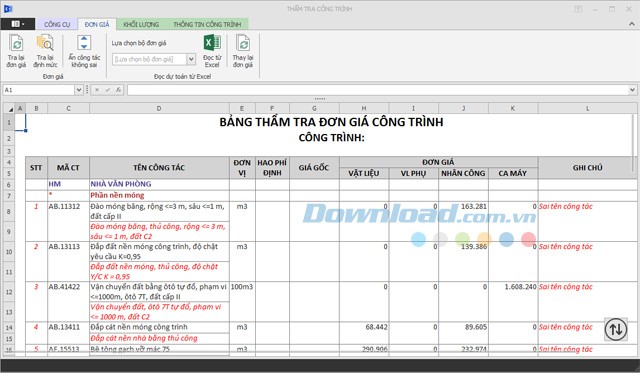Select column H header
Image resolution: width=640 pixels, height=373 pixels.
pos(364,109)
